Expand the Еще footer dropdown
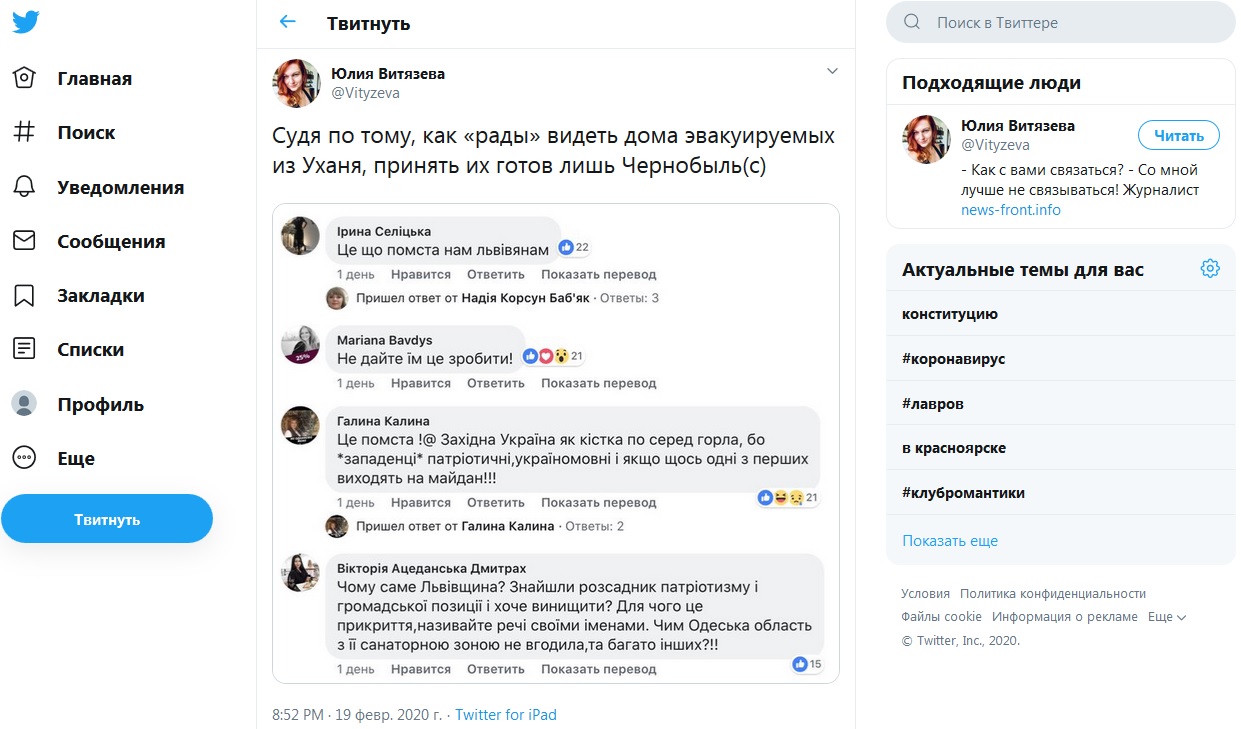The height and width of the screenshot is (729, 1241). [x=1166, y=617]
